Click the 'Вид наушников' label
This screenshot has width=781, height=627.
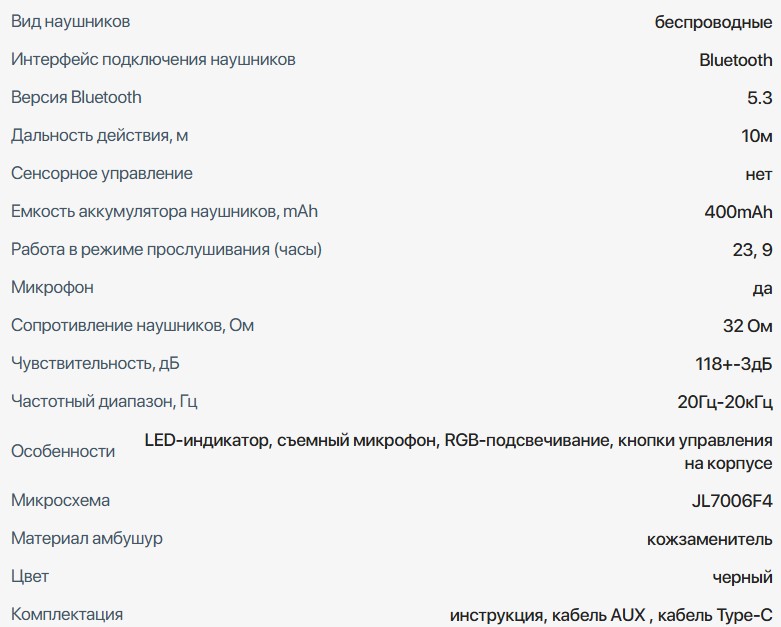[70, 21]
